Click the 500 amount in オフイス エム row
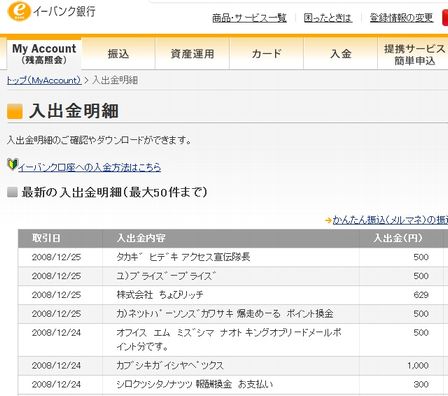The height and width of the screenshot is (396, 448). click(x=421, y=332)
